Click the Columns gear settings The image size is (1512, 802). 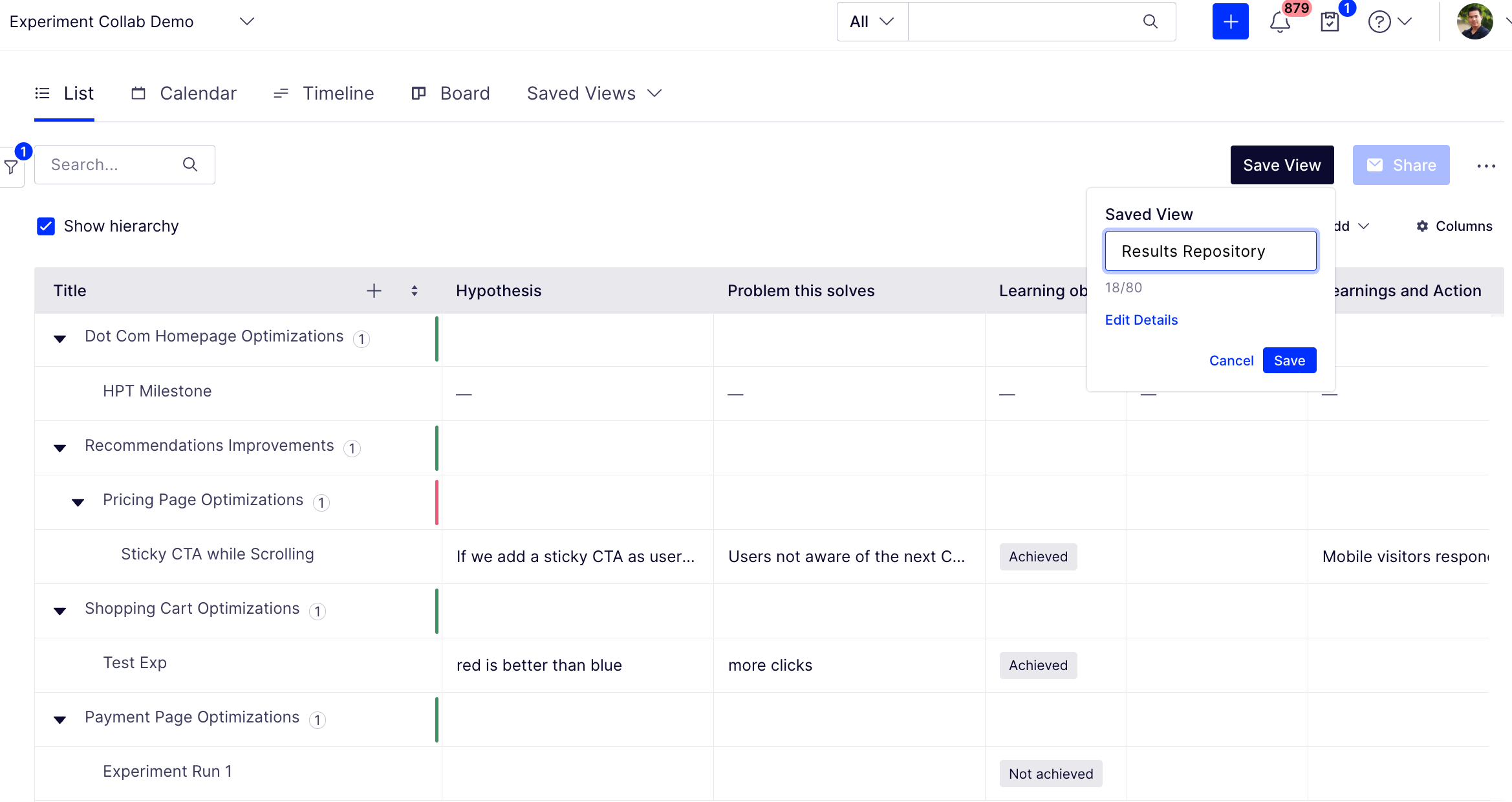pyautogui.click(x=1454, y=226)
